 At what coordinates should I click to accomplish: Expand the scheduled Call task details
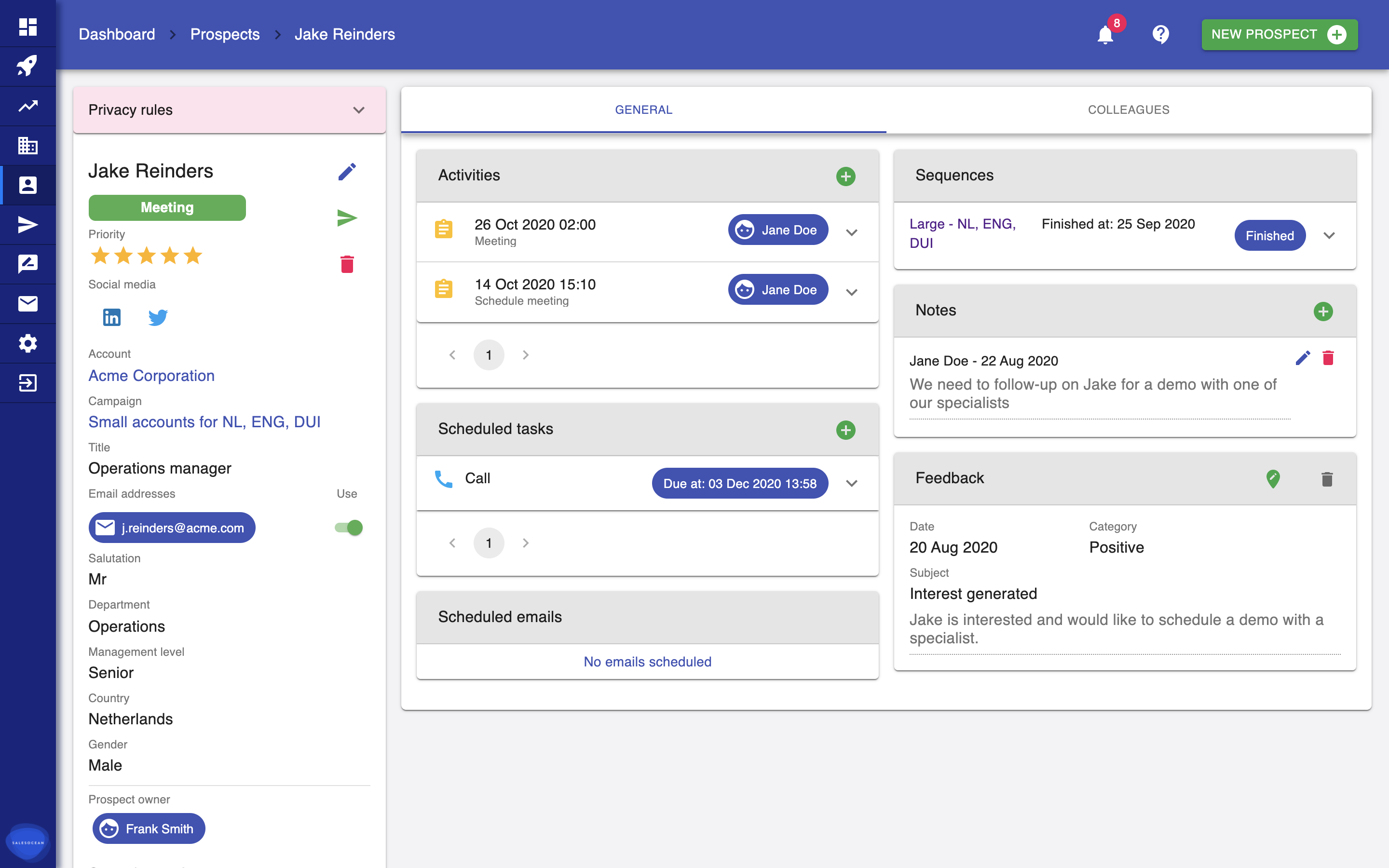click(853, 483)
